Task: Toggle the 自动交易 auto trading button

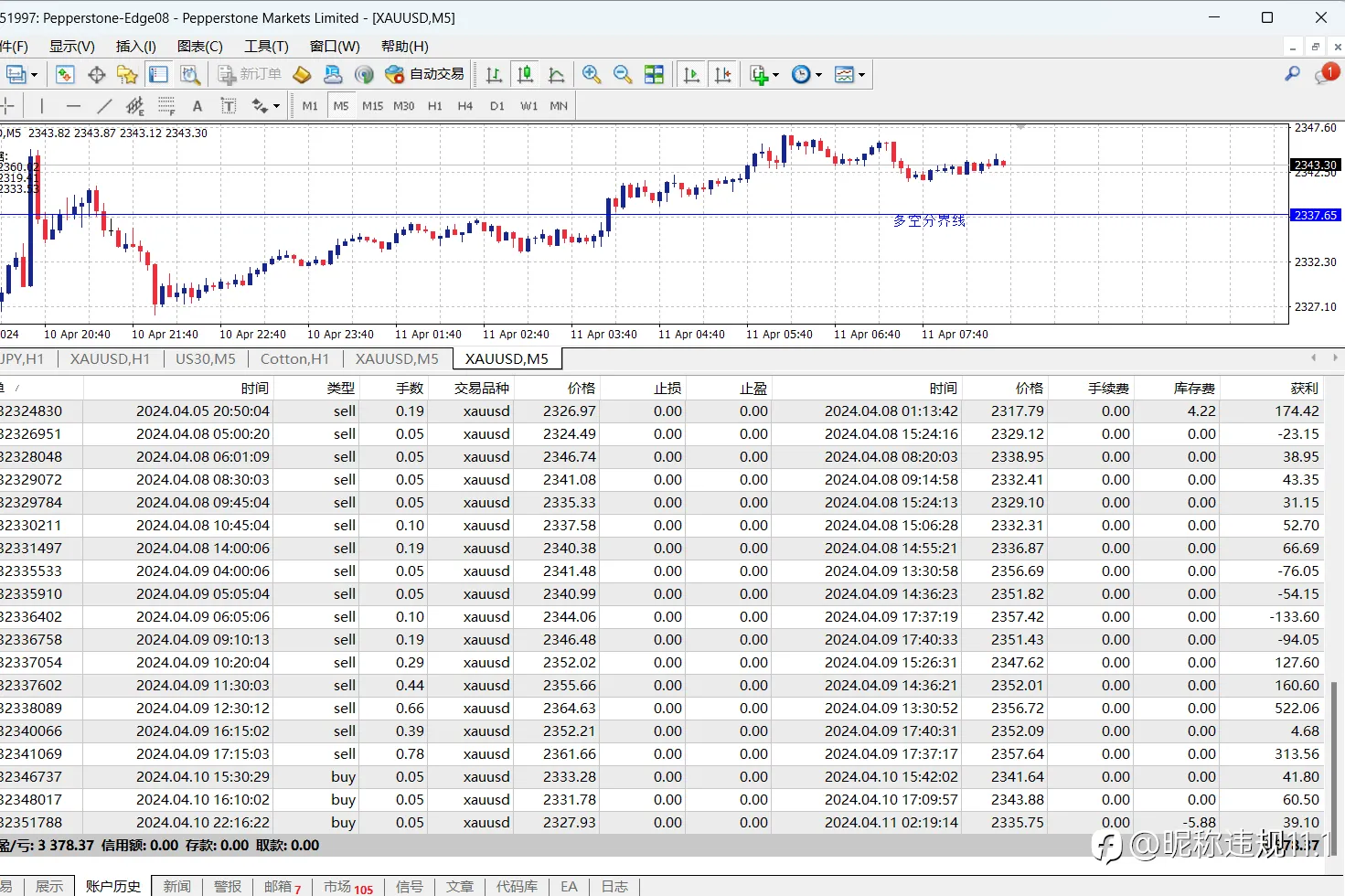Action: pyautogui.click(x=425, y=75)
